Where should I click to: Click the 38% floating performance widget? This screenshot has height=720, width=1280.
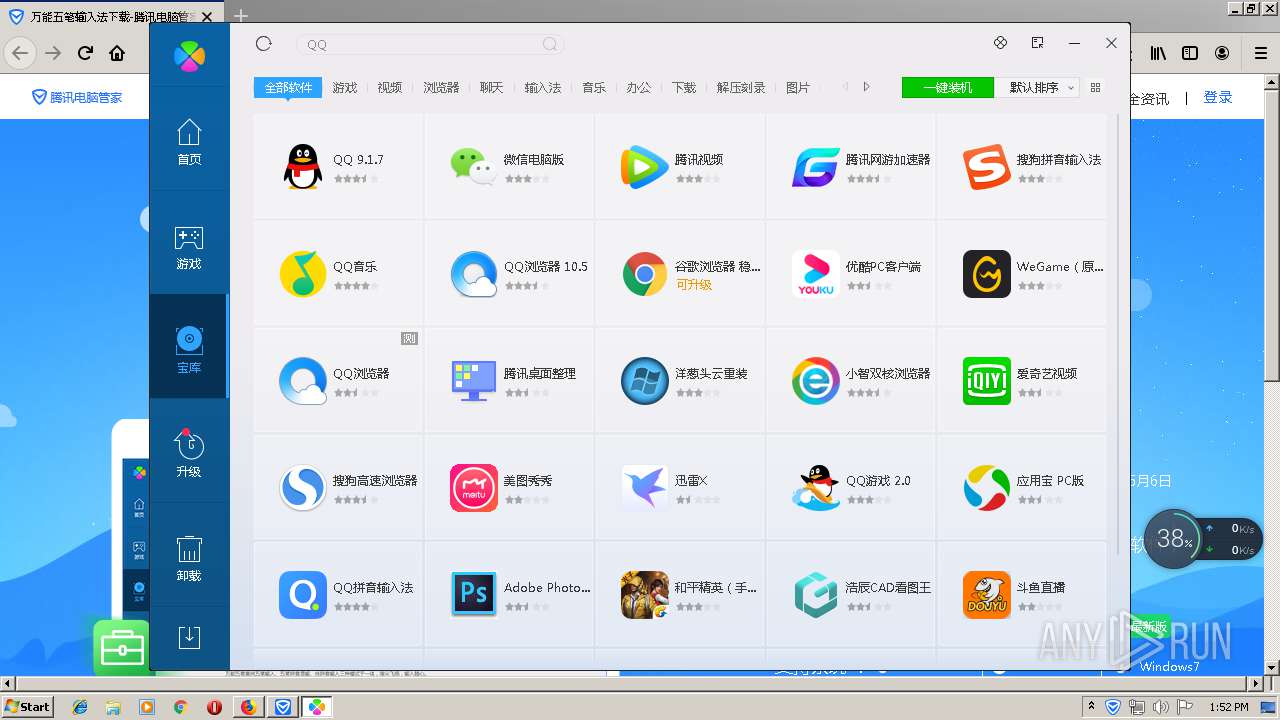coord(1201,539)
